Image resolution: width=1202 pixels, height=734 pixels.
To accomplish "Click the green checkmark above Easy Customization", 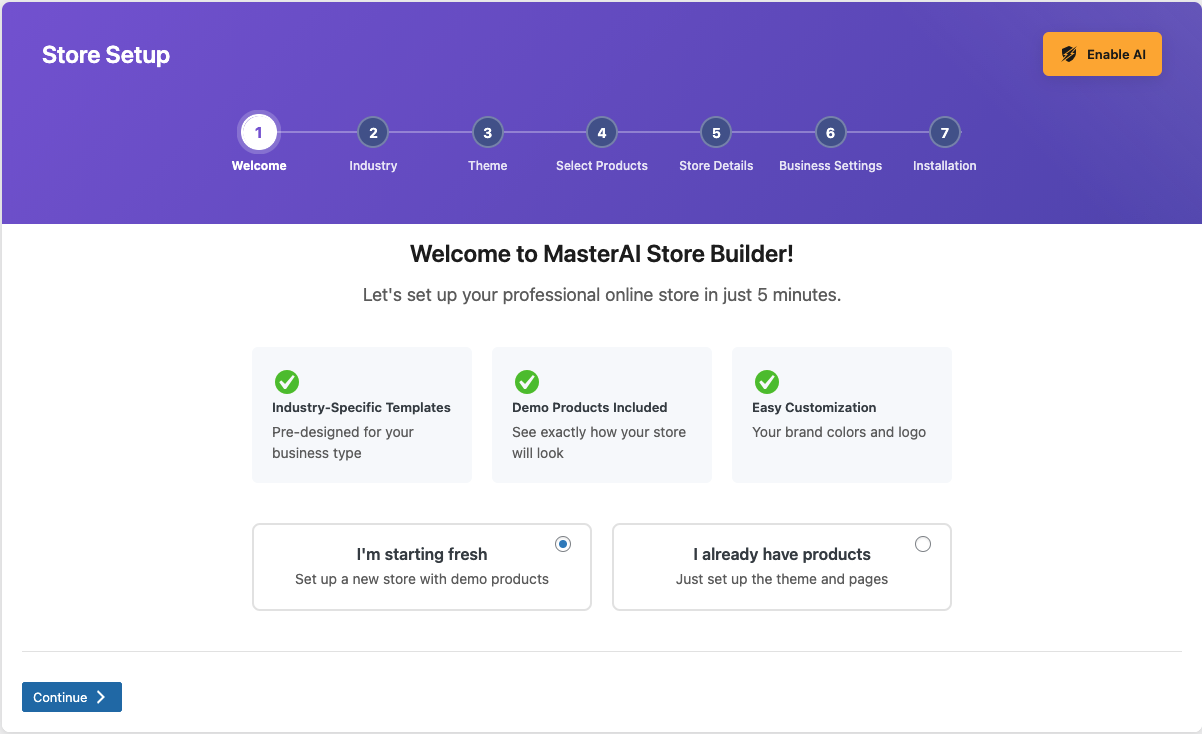I will click(767, 382).
